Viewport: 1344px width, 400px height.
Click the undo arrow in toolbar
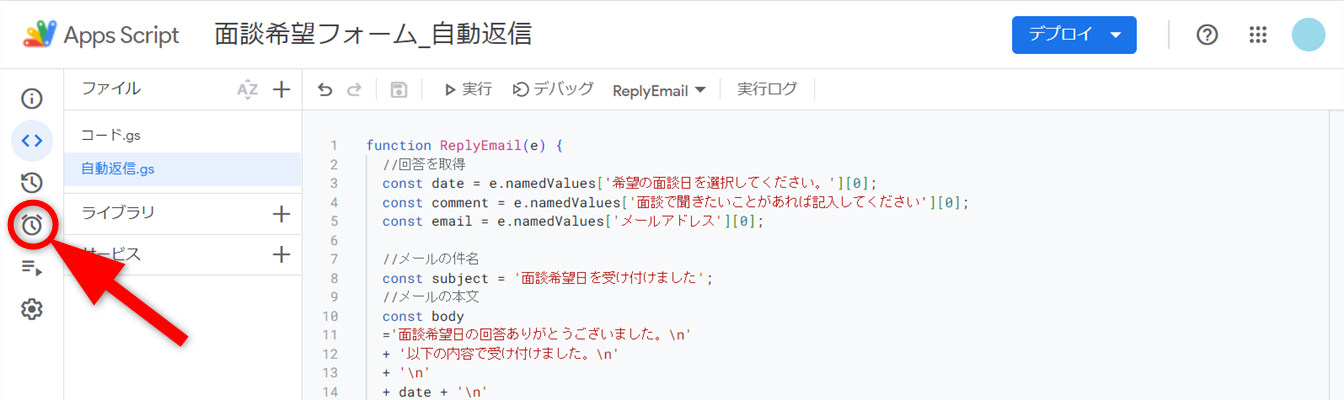pos(324,90)
